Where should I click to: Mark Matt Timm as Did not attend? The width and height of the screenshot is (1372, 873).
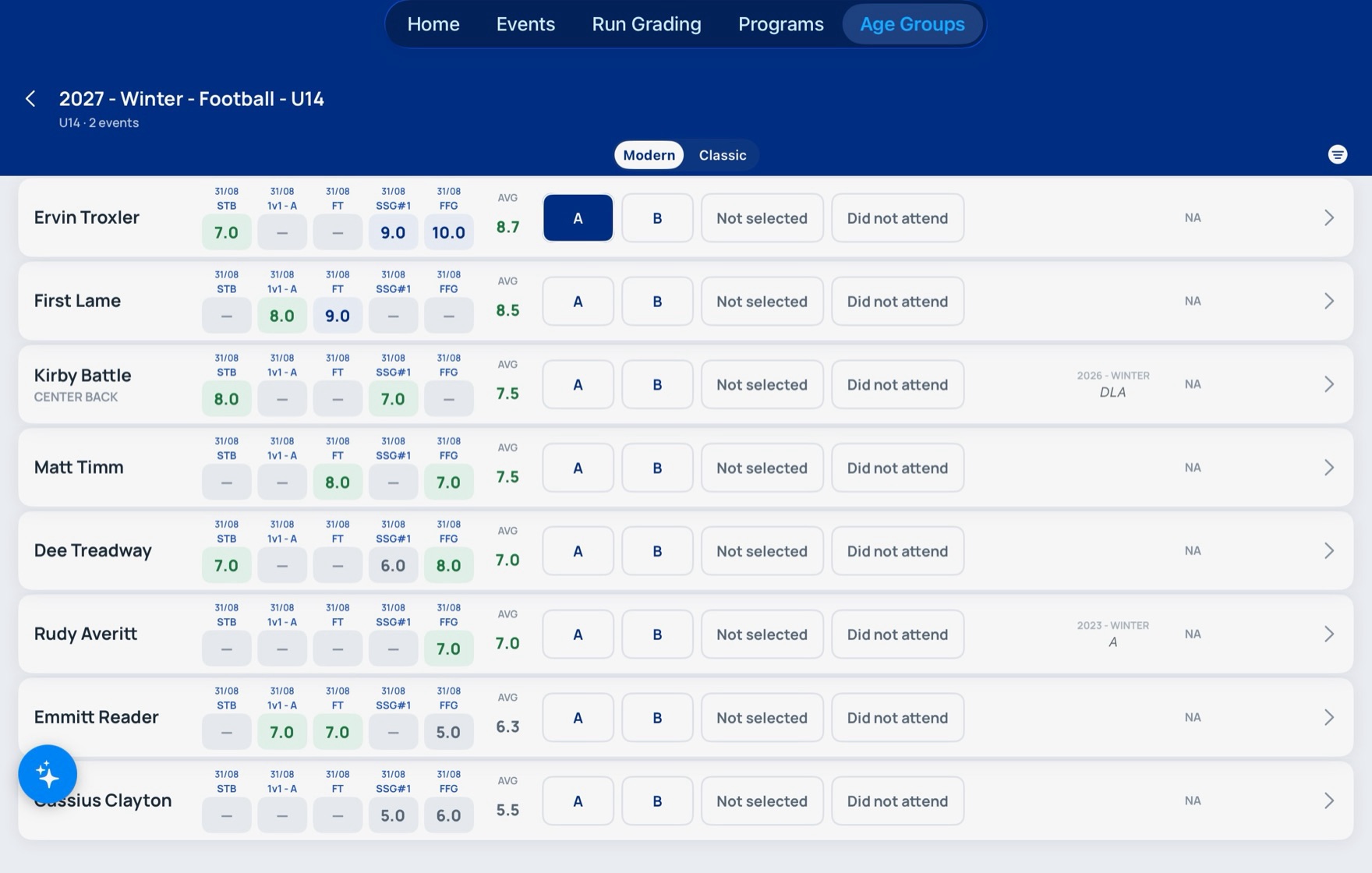[897, 468]
